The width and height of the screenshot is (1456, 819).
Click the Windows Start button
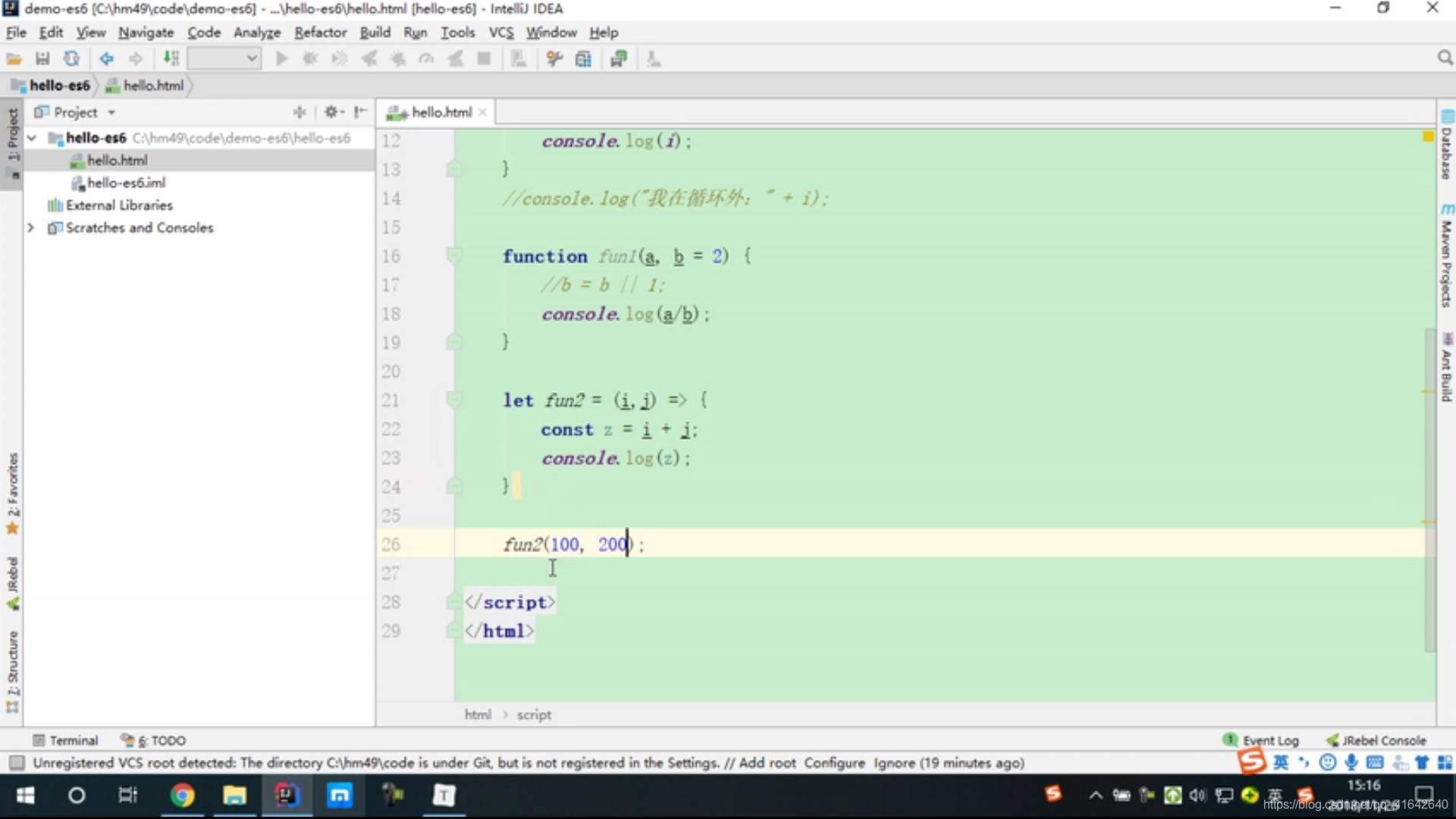click(25, 795)
